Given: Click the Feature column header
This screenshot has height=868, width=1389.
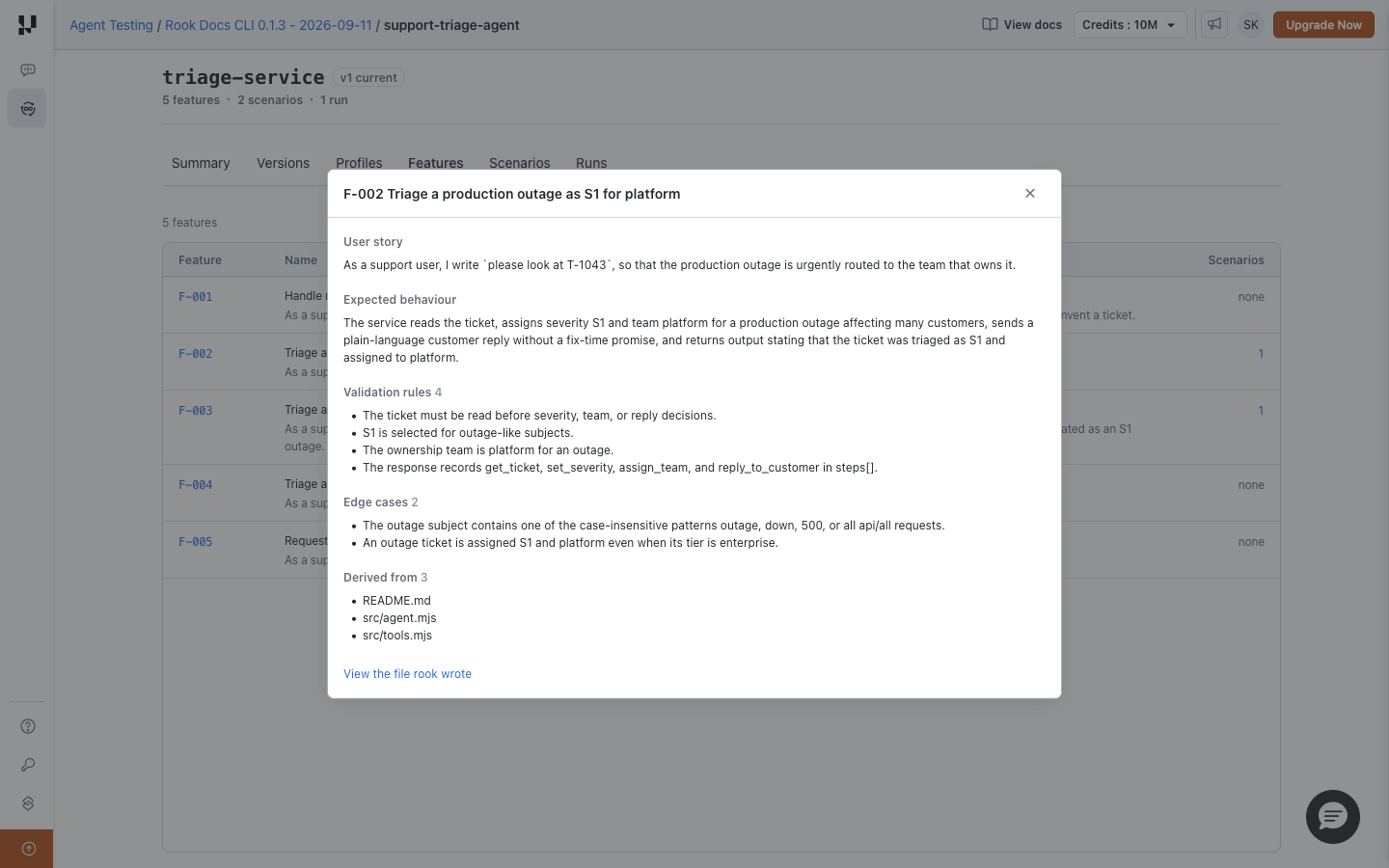Looking at the screenshot, I should pyautogui.click(x=200, y=260).
